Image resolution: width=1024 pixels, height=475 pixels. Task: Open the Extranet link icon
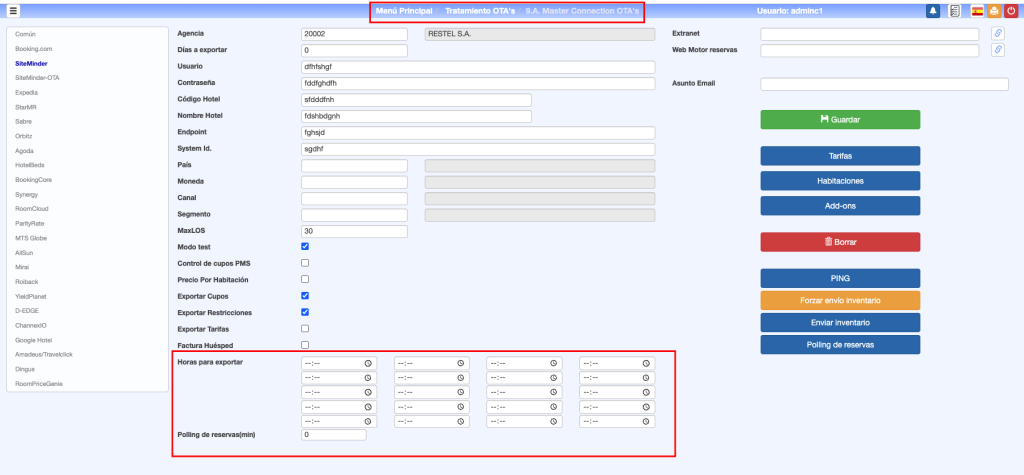(x=997, y=34)
